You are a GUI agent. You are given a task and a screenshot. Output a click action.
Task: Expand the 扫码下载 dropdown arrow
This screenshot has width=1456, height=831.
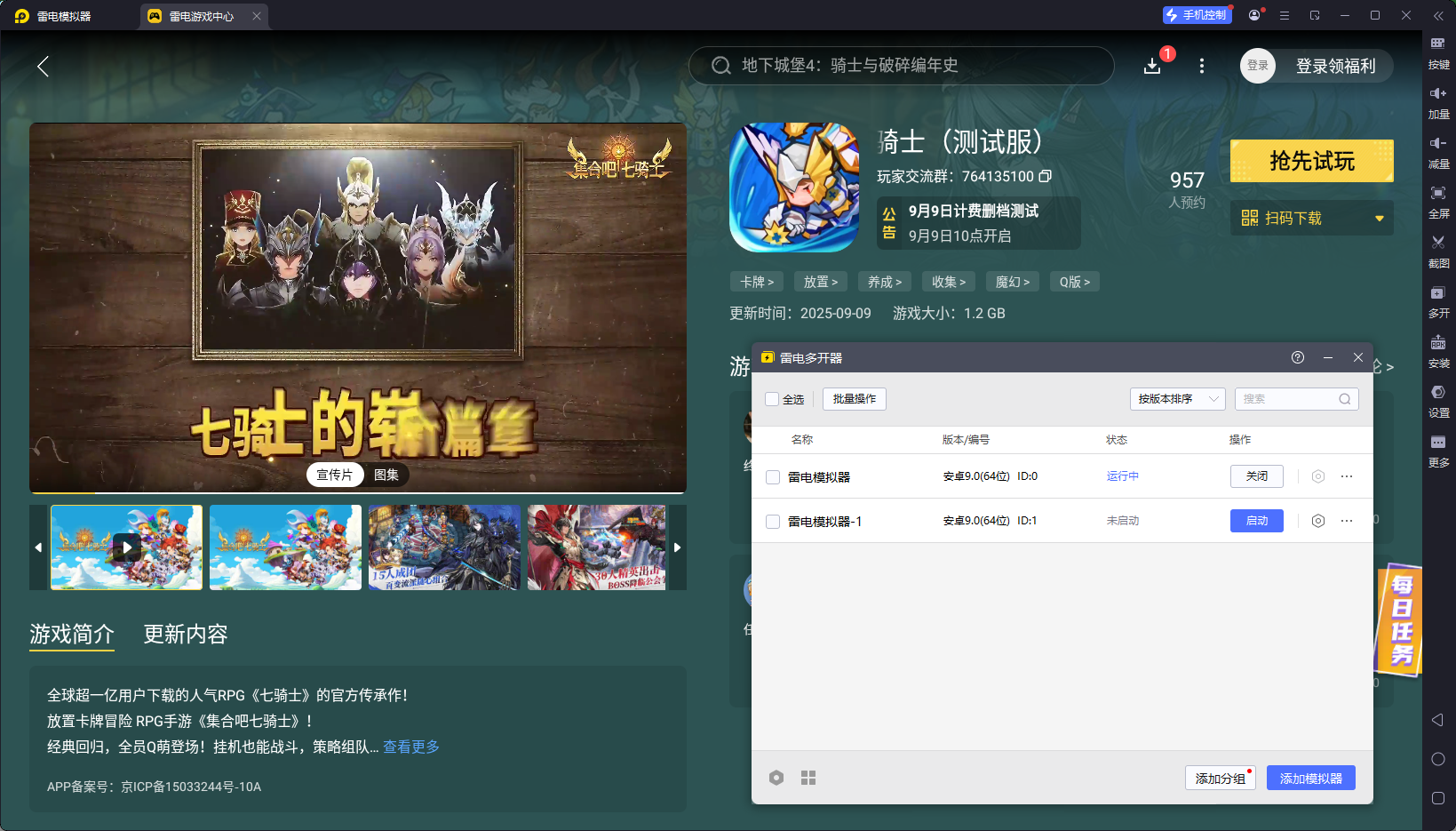pyautogui.click(x=1380, y=219)
